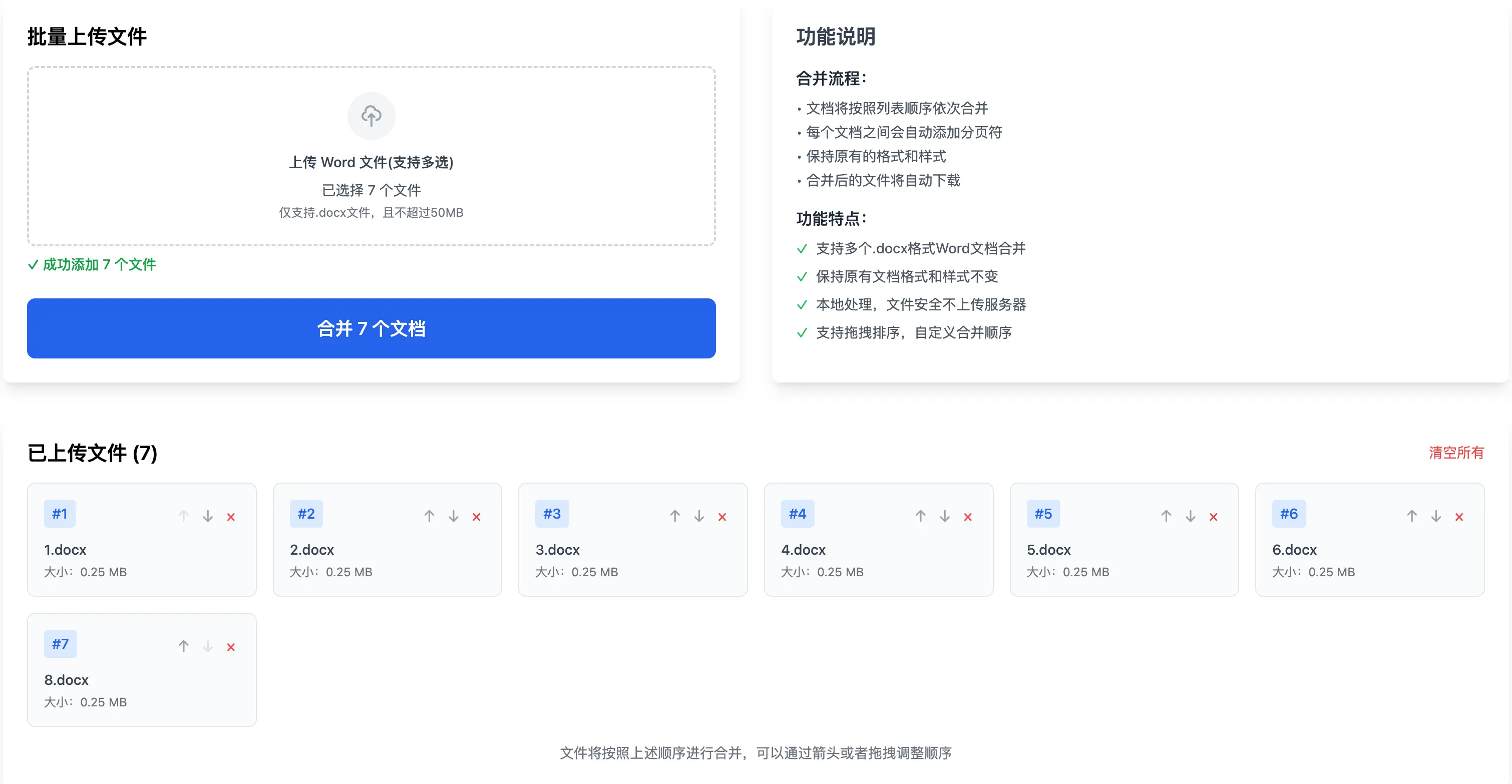Move 1.docx up with arrow
The image size is (1512, 784).
point(184,516)
